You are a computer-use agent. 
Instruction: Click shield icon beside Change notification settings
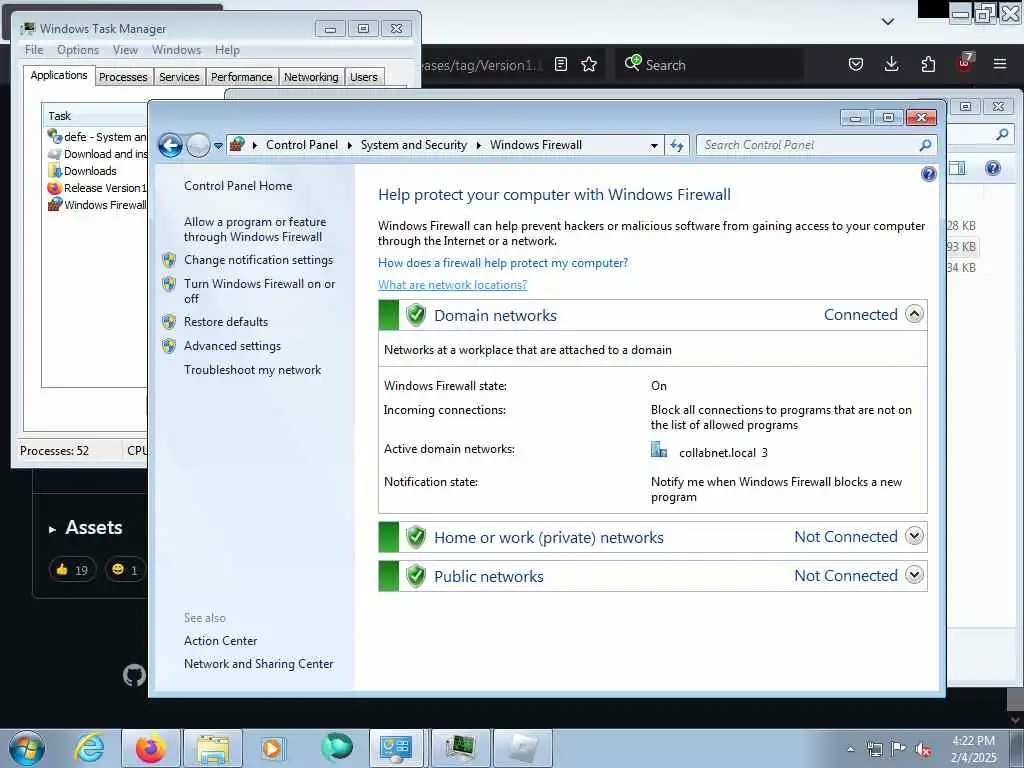click(169, 260)
